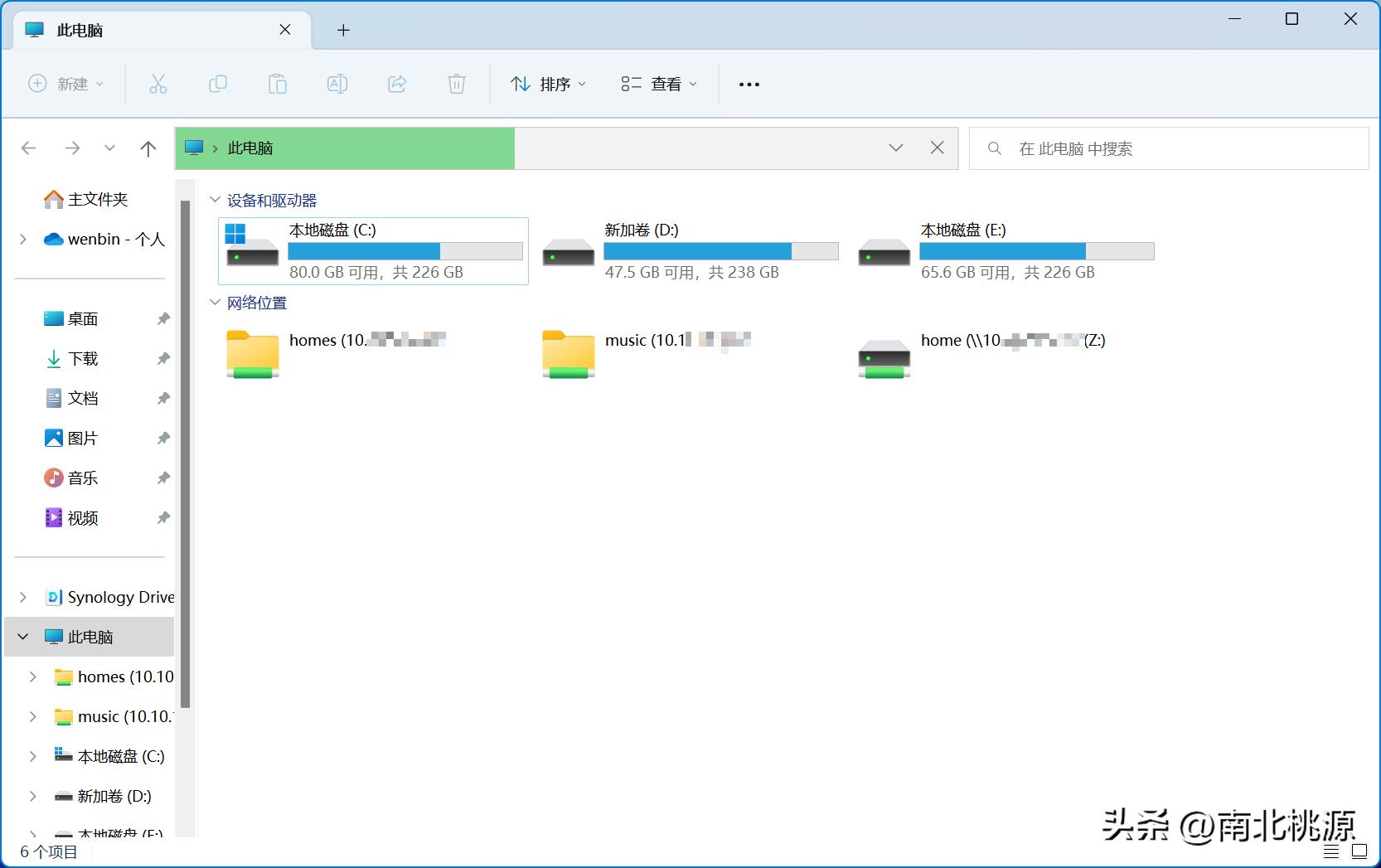Click the Share icon in the toolbar
Viewport: 1381px width, 868px height.
(x=397, y=84)
